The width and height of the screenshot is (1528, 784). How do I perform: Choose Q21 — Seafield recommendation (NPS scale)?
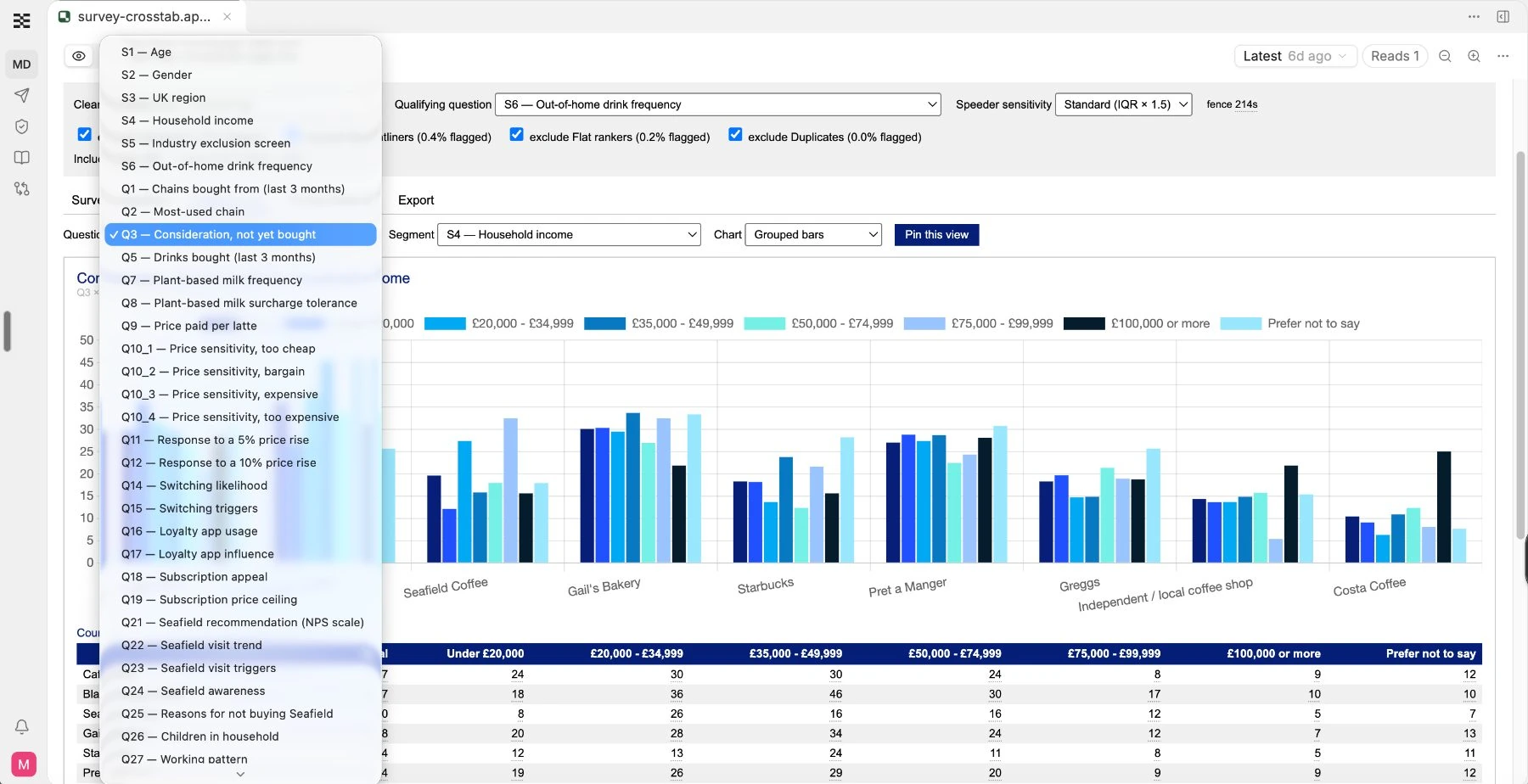pyautogui.click(x=240, y=623)
